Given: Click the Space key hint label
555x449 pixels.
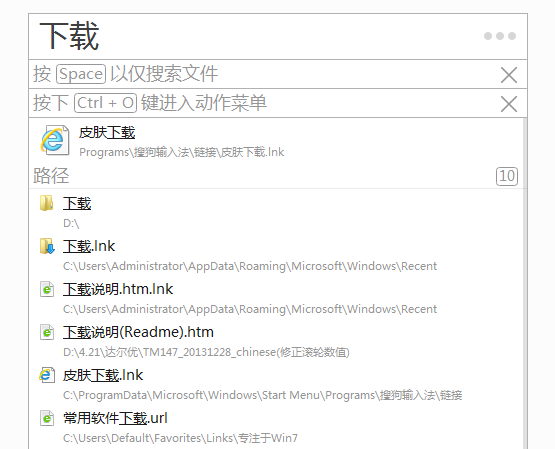Looking at the screenshot, I should coord(81,74).
